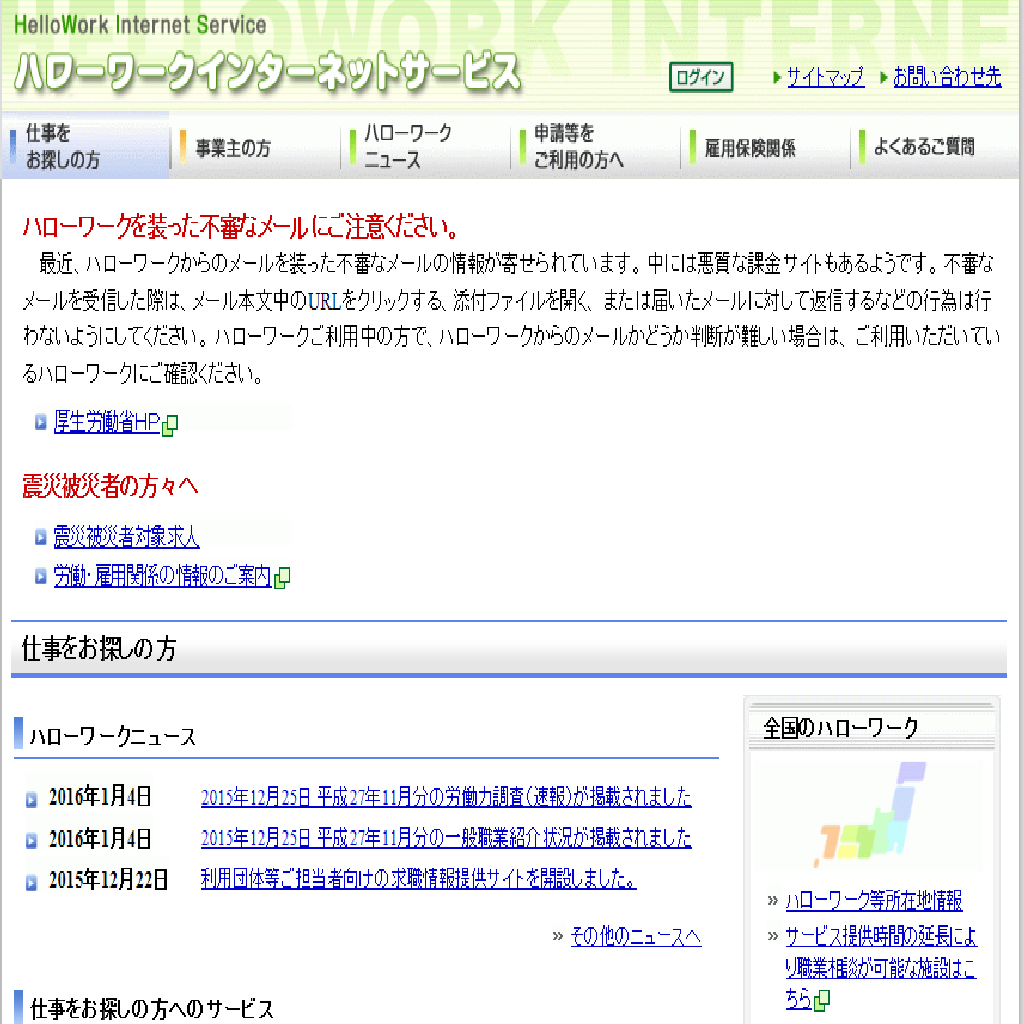Click the ログイン login button

(701, 77)
